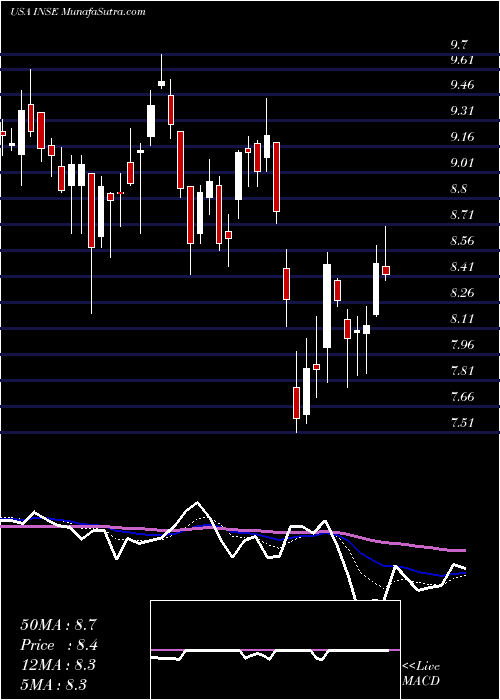The width and height of the screenshot is (500, 700).
Task: Click the lowest red candlestick near 7.66
Action: [296, 403]
